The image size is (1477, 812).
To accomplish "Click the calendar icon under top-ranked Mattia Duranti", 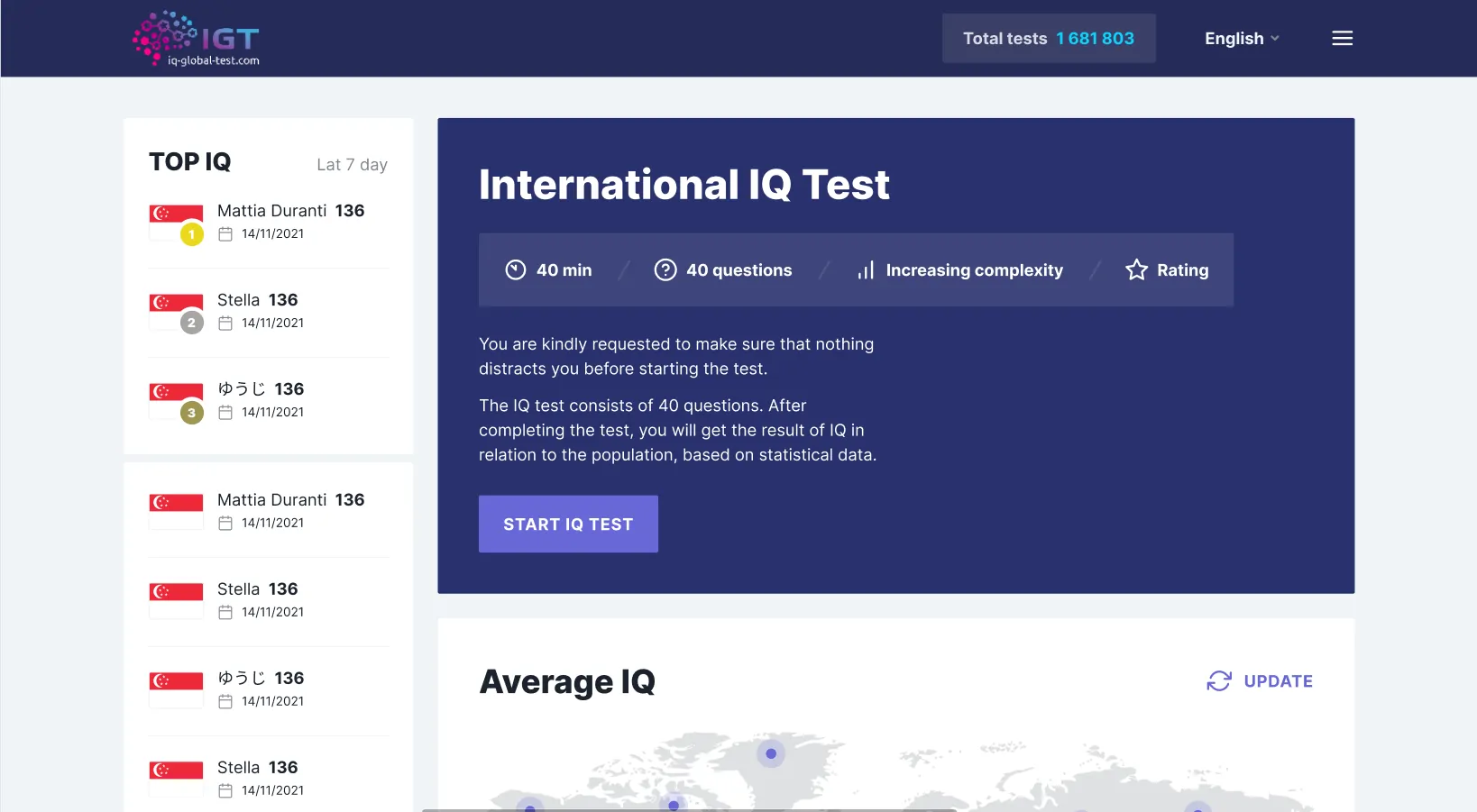I will 225,234.
